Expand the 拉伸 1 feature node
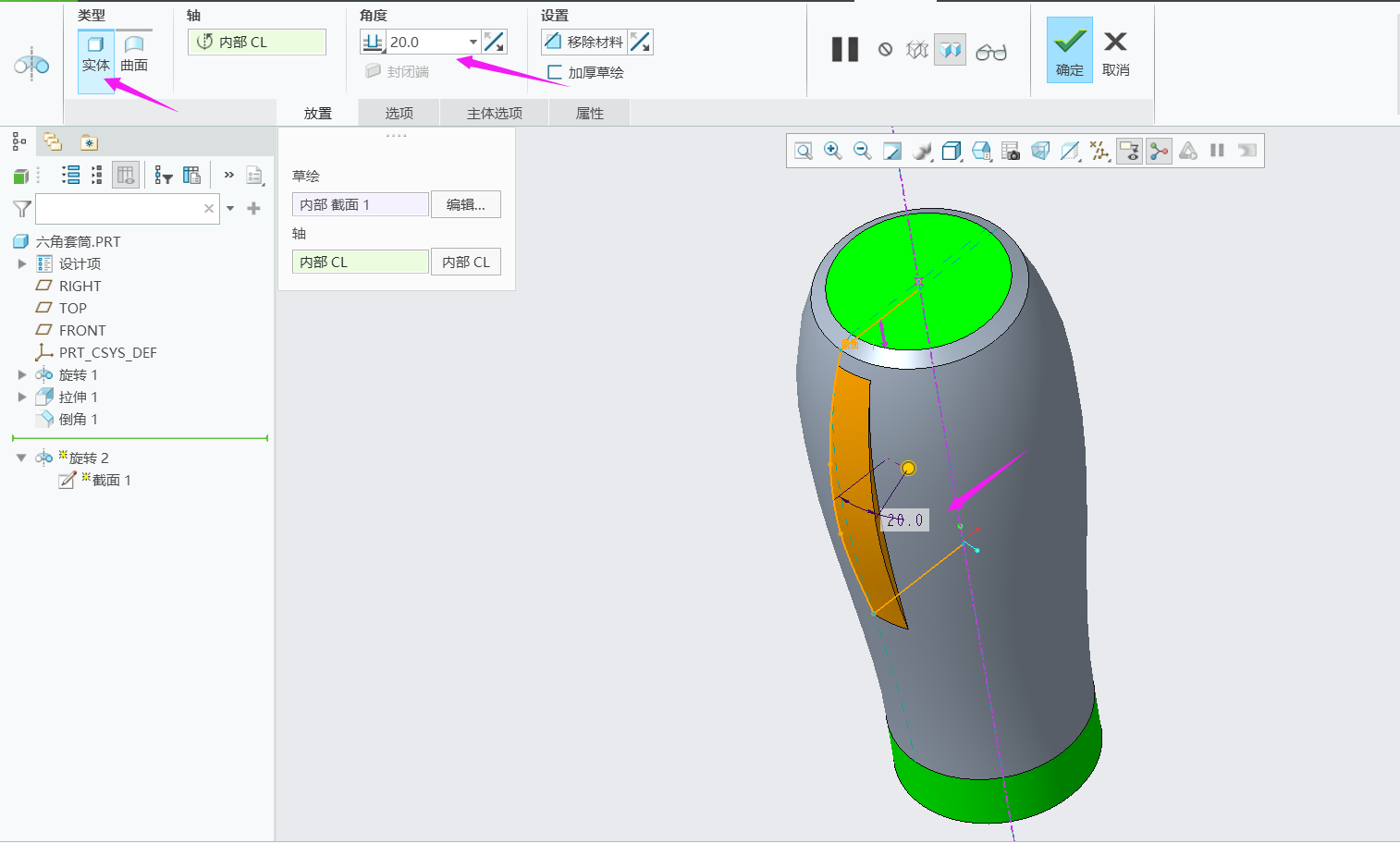 pos(22,397)
